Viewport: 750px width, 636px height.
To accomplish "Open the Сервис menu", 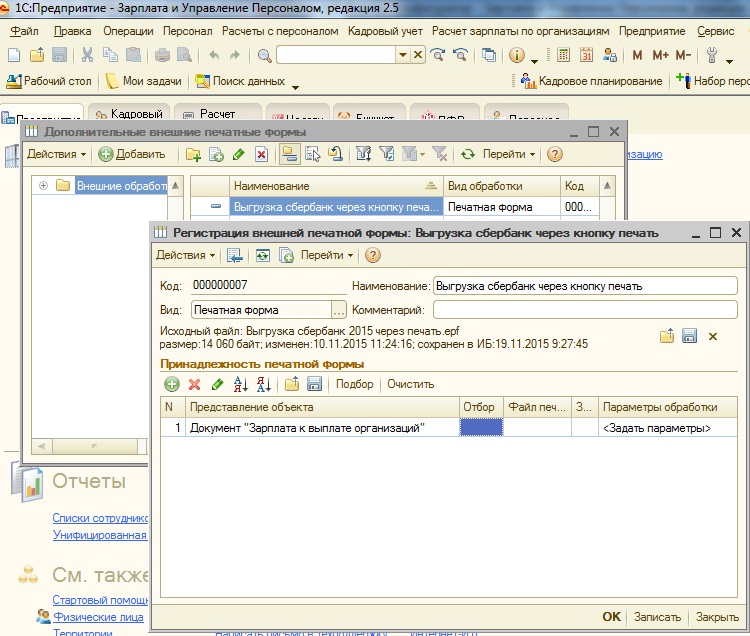I will [x=715, y=31].
